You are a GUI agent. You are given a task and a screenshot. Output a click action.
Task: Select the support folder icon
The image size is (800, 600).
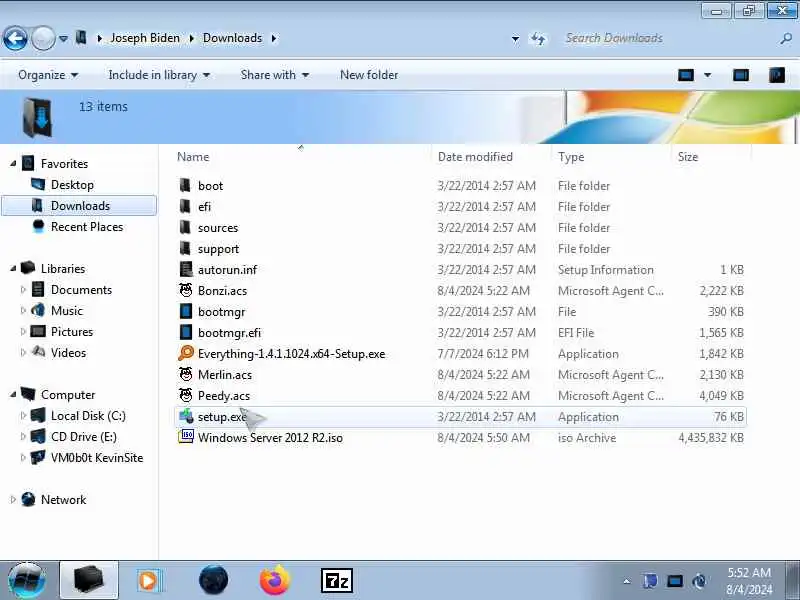(186, 248)
